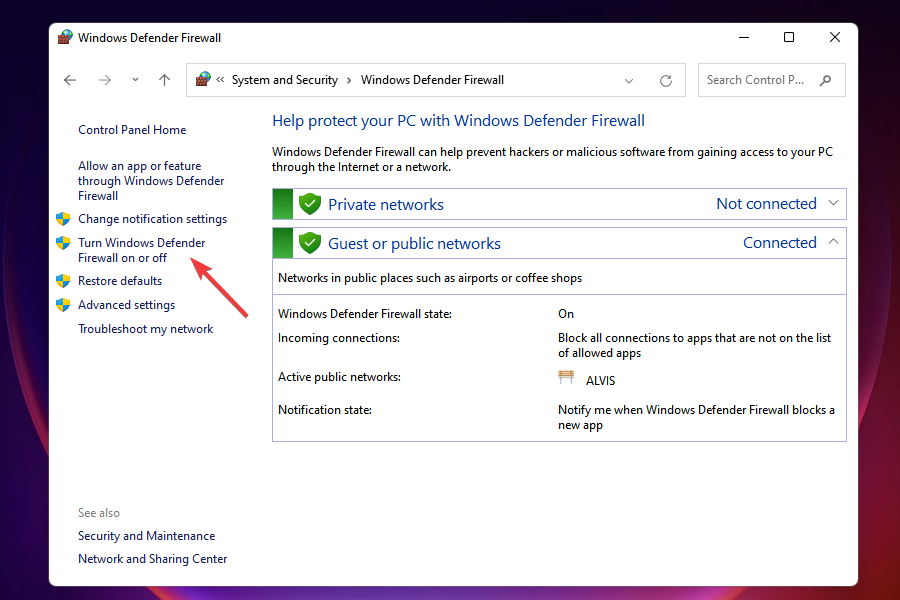Refresh the Control Panel page

pyautogui.click(x=666, y=80)
